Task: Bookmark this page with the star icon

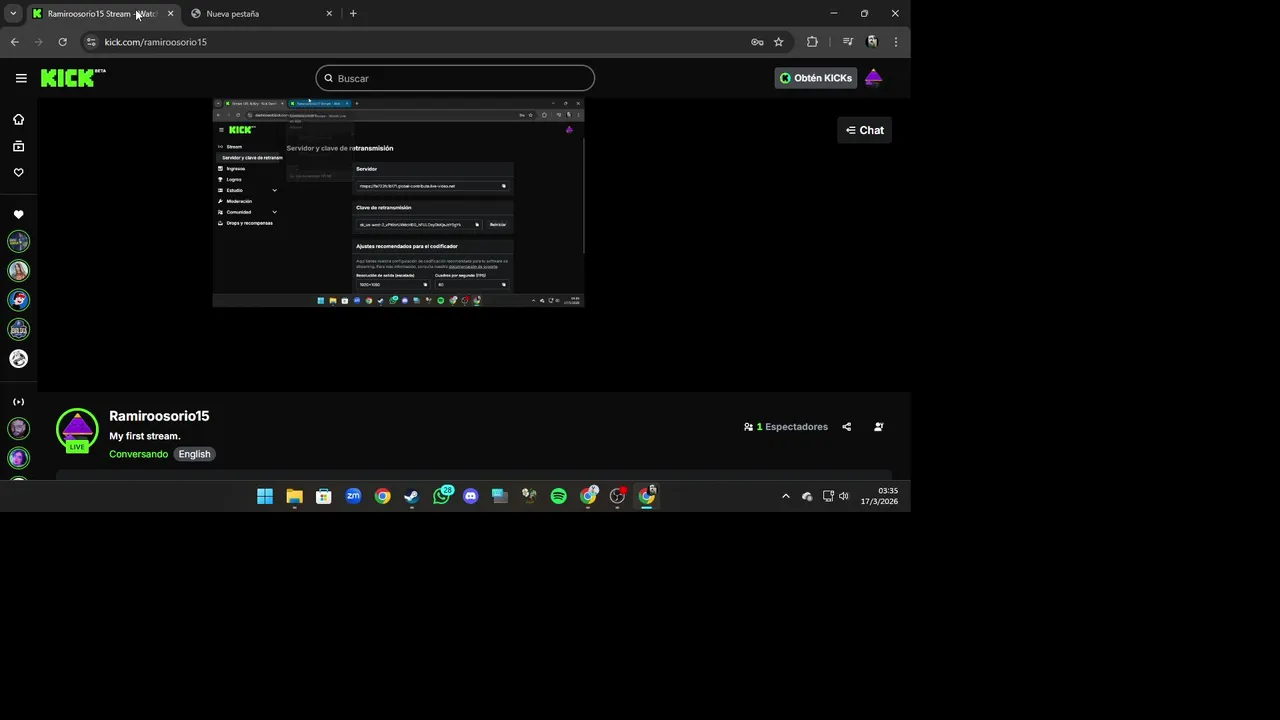Action: pos(779,42)
